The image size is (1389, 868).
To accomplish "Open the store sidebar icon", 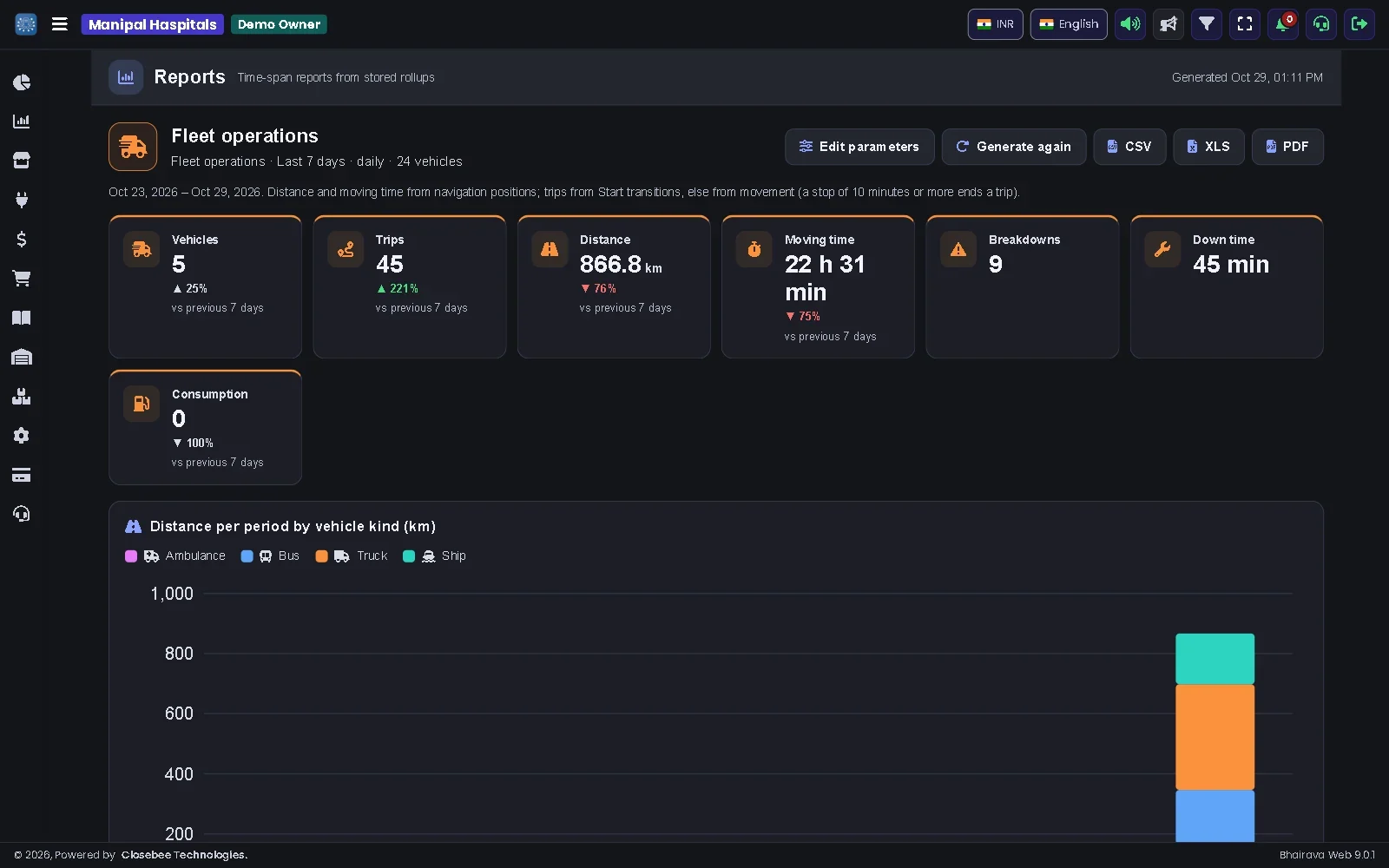I will click(x=22, y=161).
